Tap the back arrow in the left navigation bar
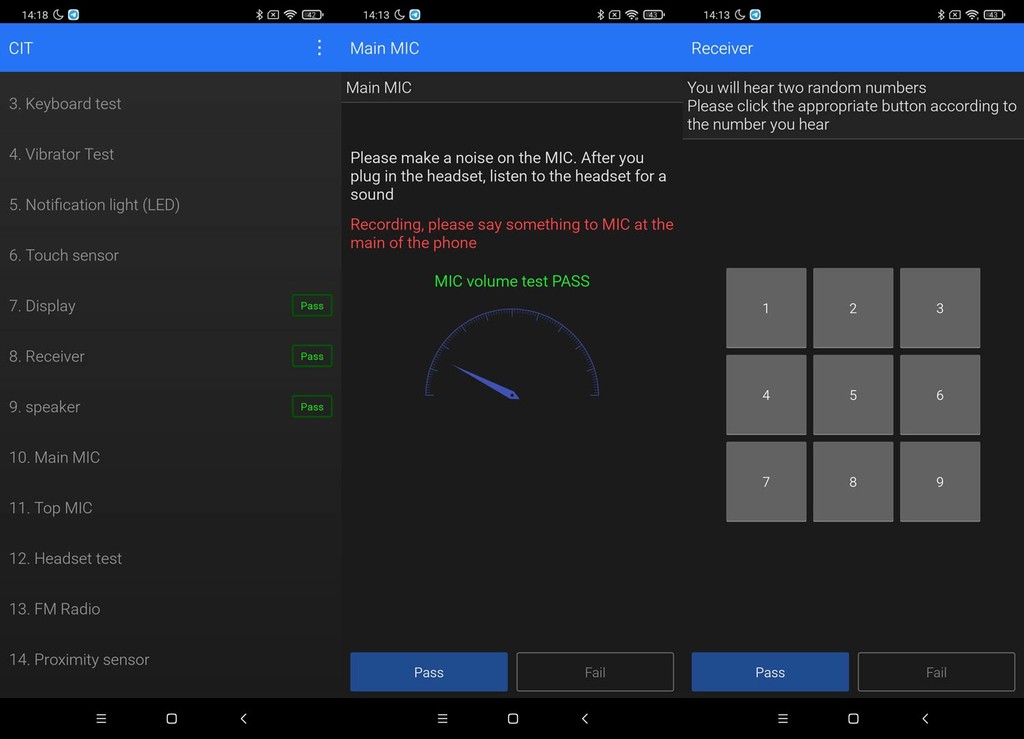The width and height of the screenshot is (1024, 739). tap(243, 718)
